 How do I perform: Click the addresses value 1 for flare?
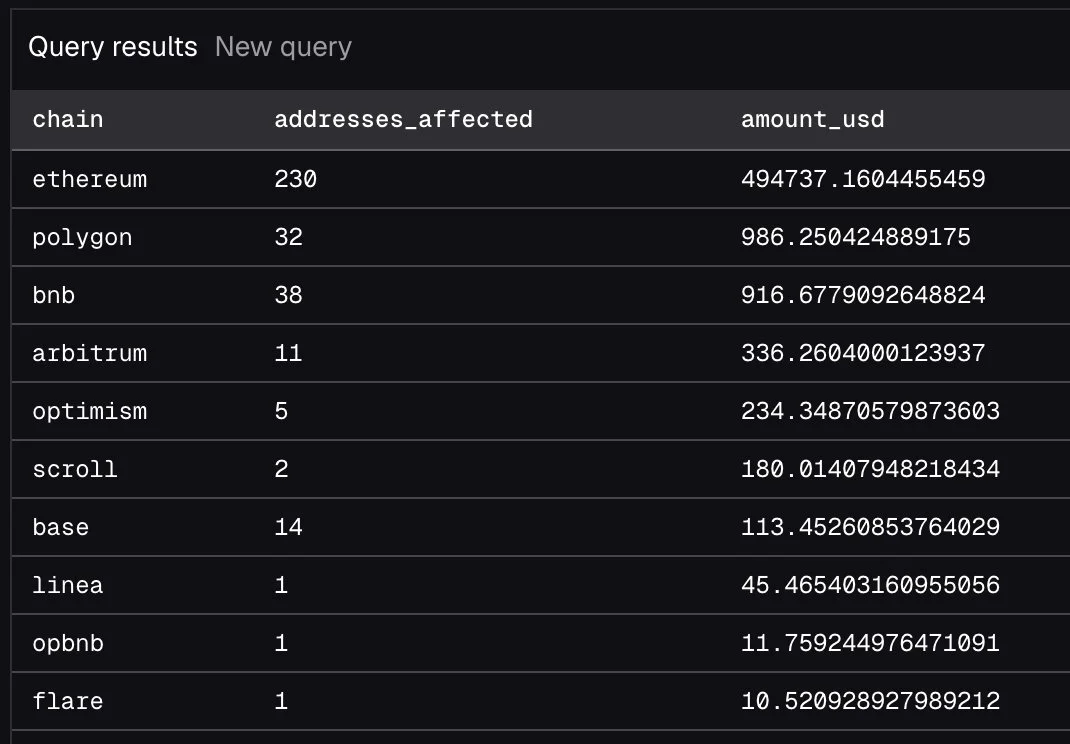[x=281, y=701]
